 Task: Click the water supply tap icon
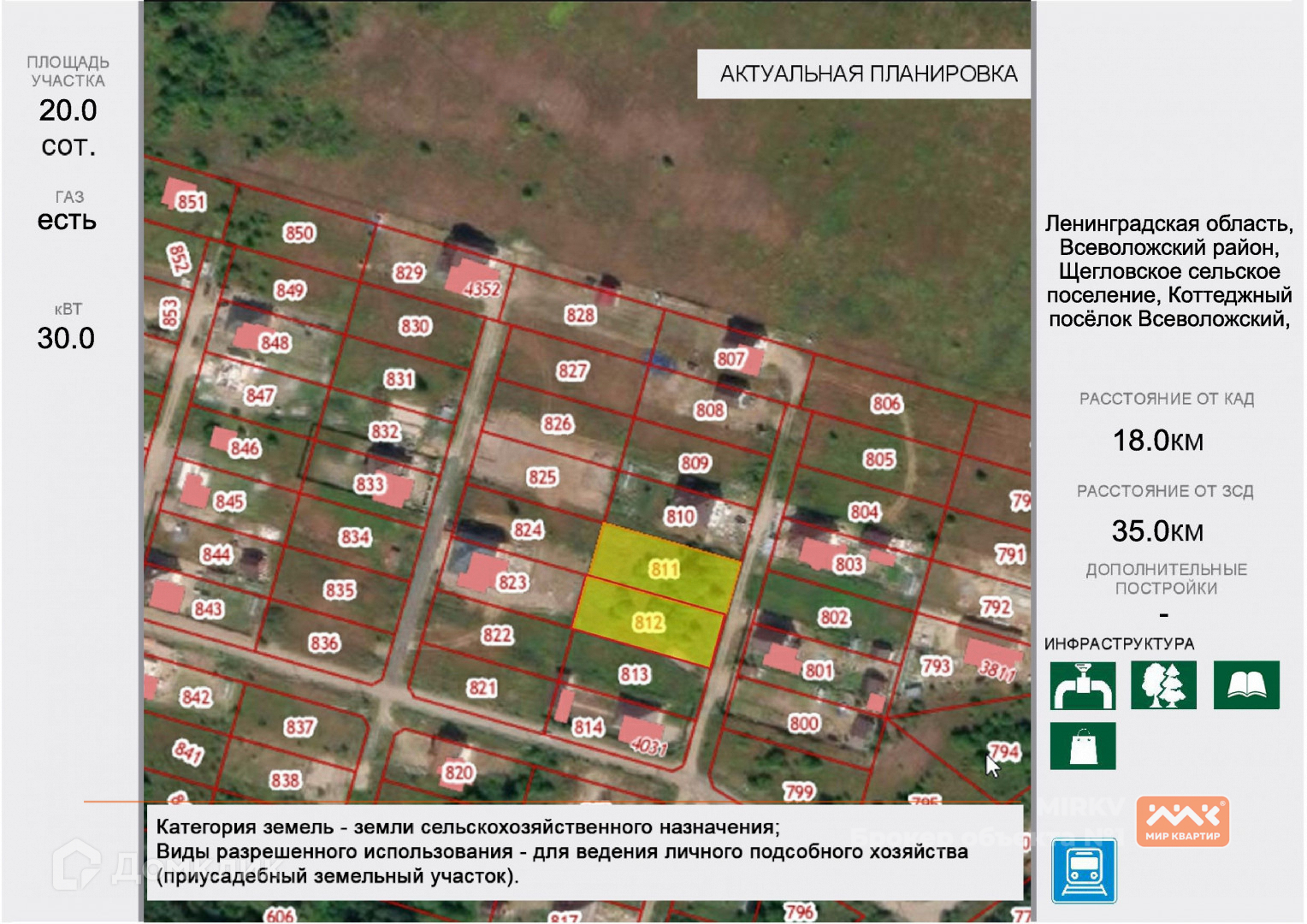coord(1083,685)
